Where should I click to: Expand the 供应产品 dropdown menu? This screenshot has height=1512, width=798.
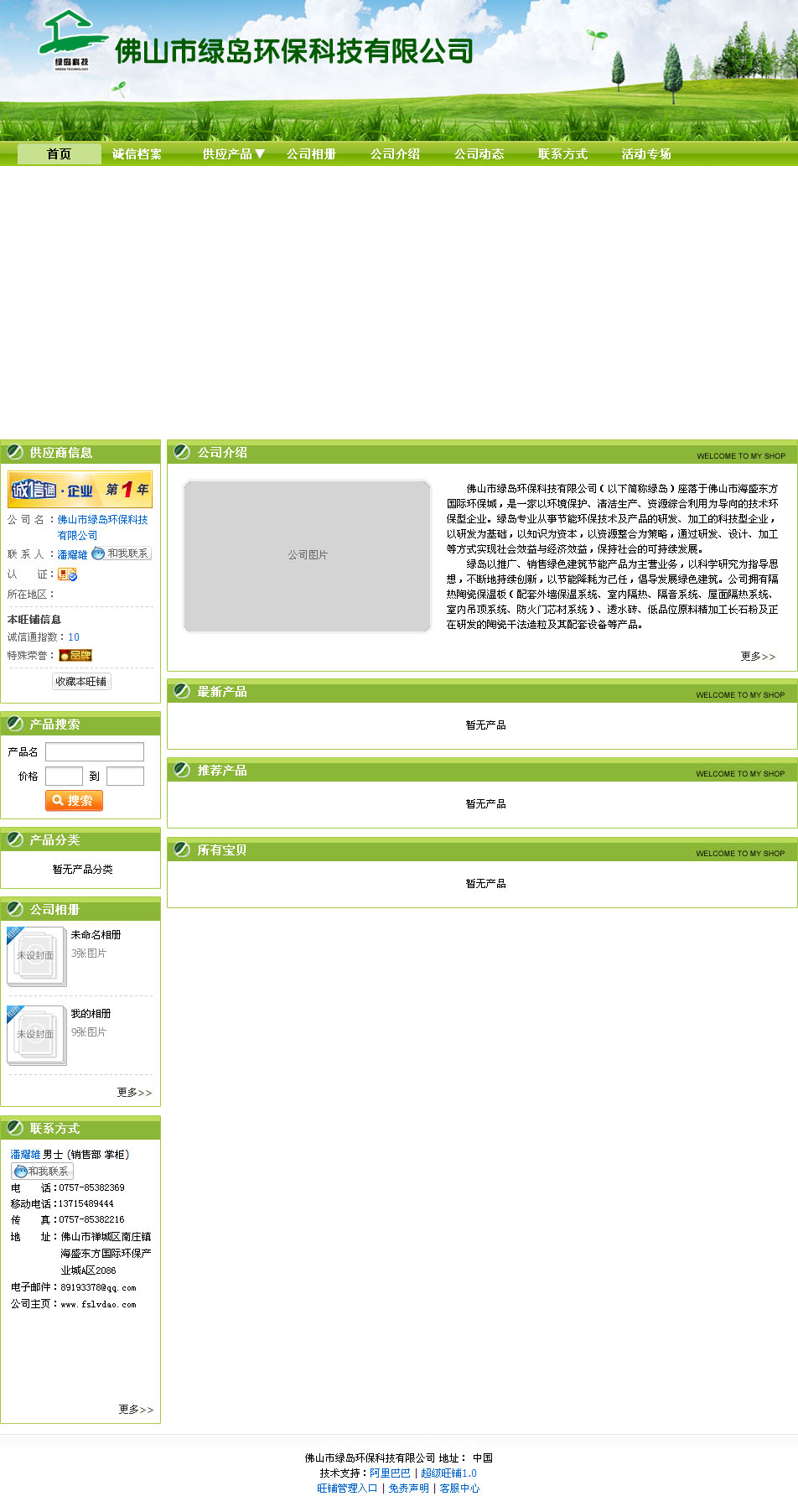(233, 154)
